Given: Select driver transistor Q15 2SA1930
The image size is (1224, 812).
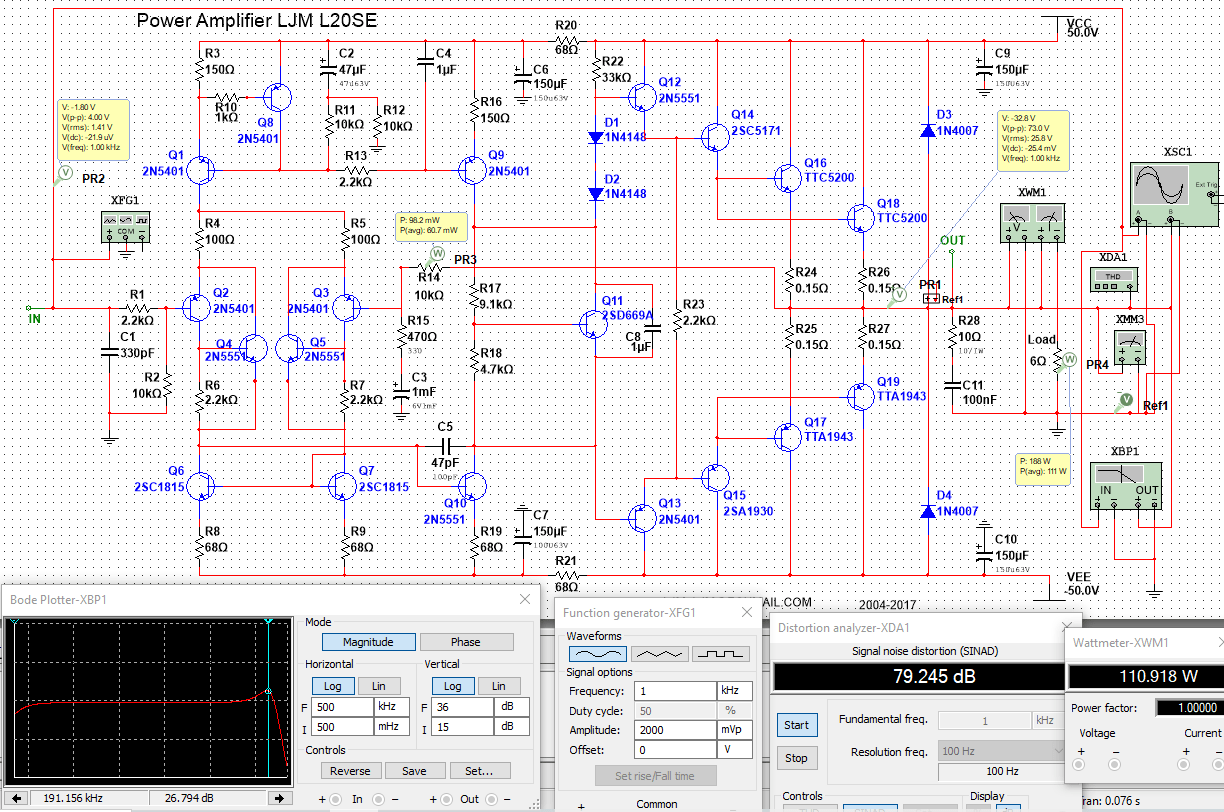Looking at the screenshot, I should [716, 476].
